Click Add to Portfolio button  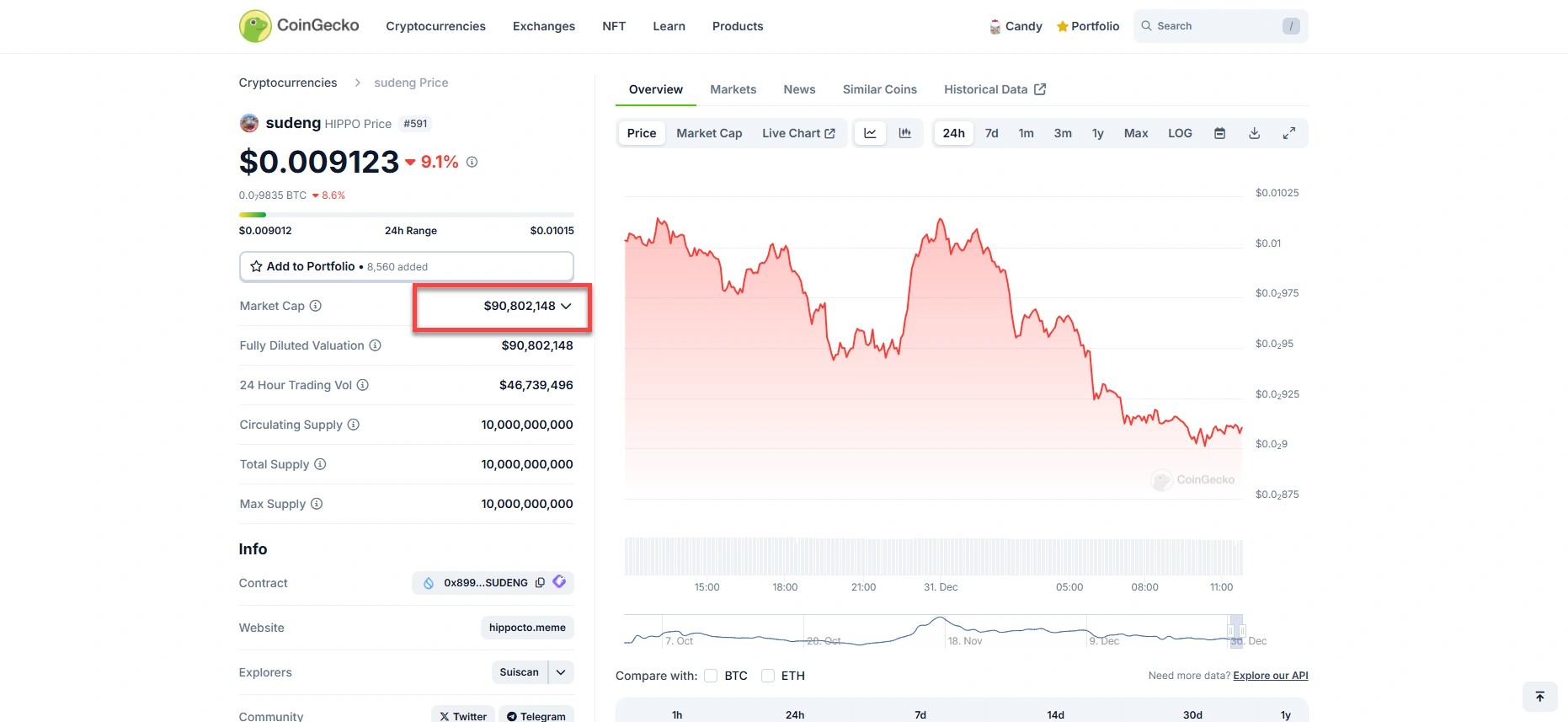(406, 266)
